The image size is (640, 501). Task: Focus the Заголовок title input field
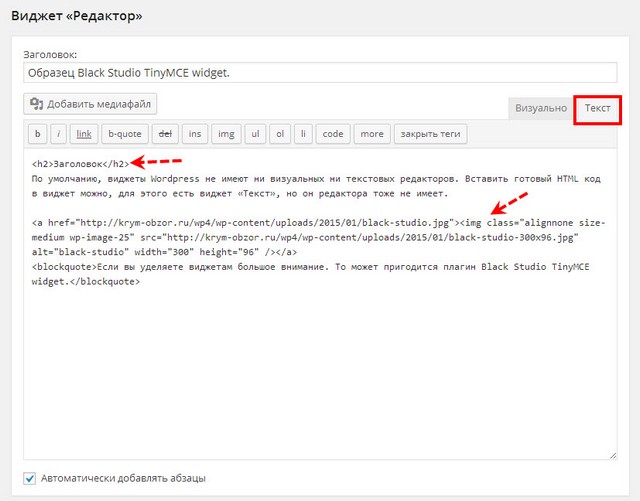[x=320, y=73]
